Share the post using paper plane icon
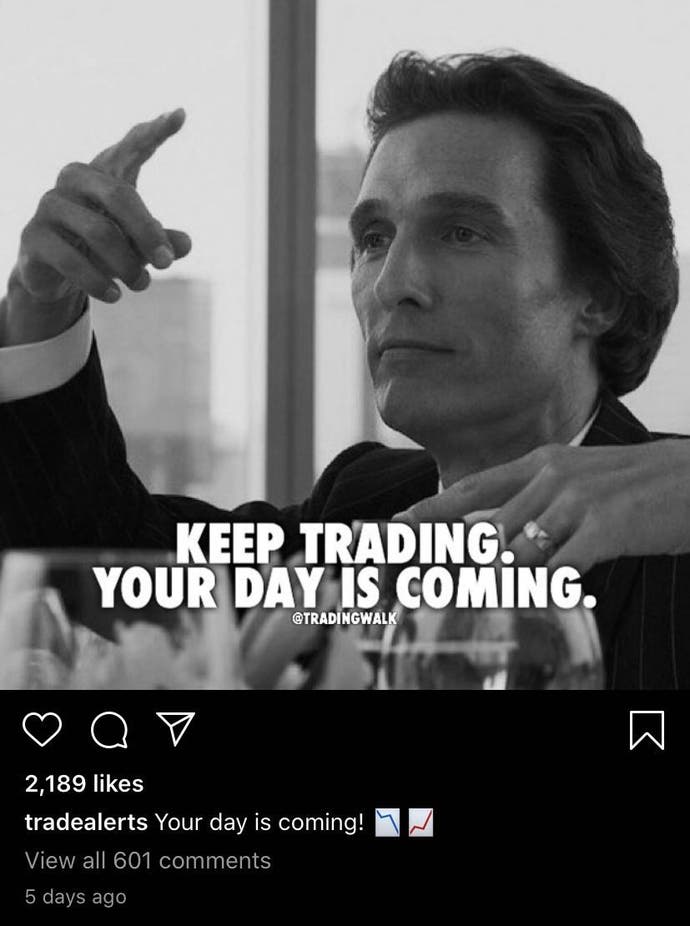Screen dimensions: 690x926 [x=175, y=729]
